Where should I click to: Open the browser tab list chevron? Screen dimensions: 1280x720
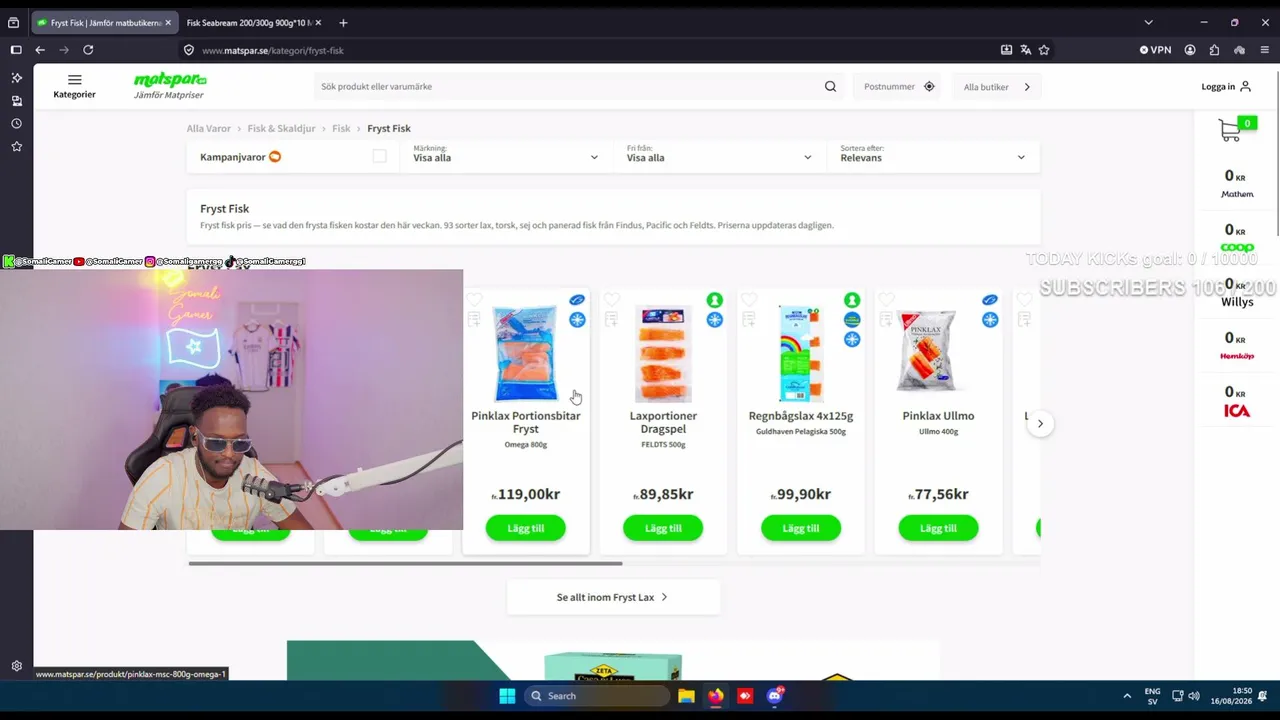1148,22
